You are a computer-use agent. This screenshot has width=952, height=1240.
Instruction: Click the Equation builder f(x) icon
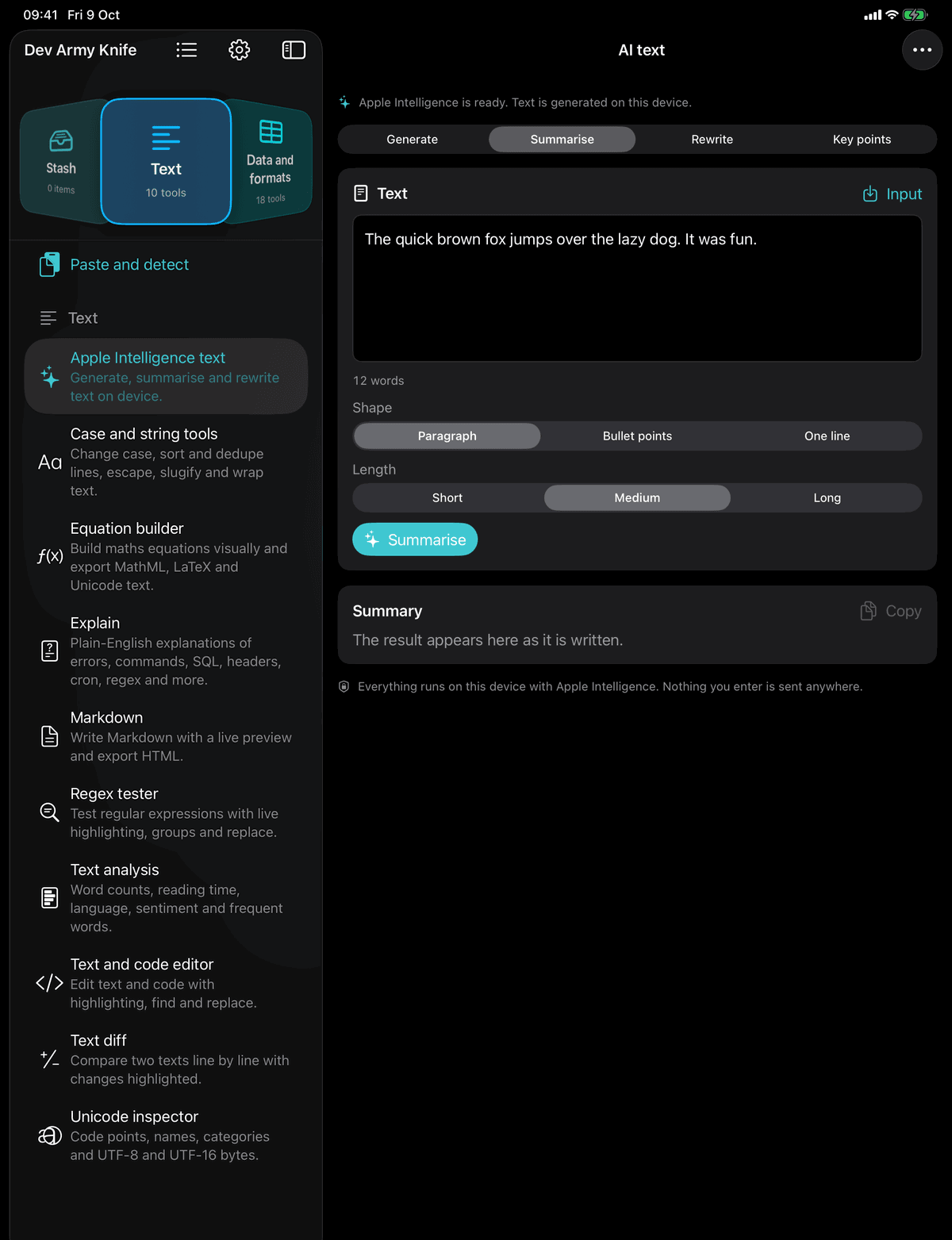click(x=49, y=556)
